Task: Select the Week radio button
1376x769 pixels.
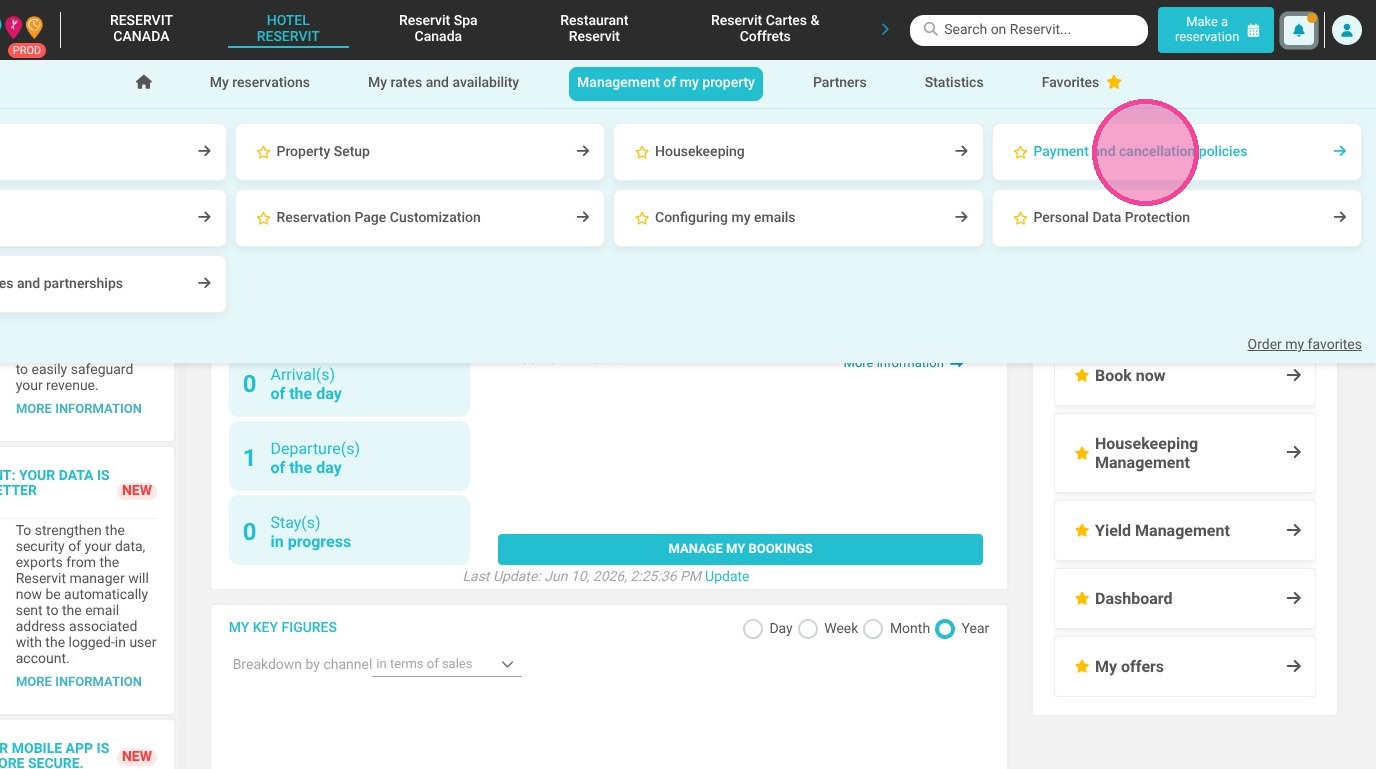Action: coord(808,629)
